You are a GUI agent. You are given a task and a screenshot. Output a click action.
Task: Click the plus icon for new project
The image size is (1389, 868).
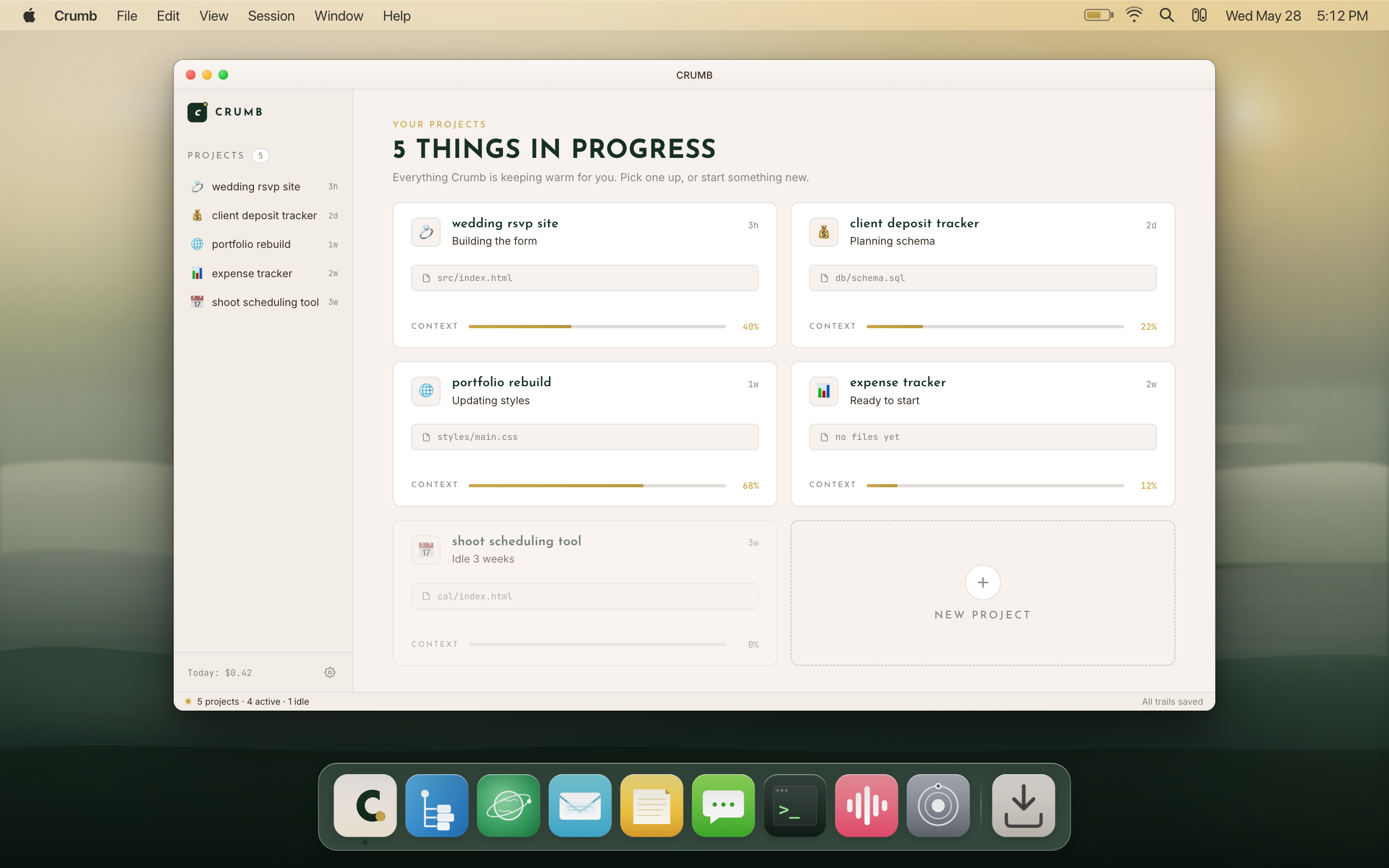(983, 582)
